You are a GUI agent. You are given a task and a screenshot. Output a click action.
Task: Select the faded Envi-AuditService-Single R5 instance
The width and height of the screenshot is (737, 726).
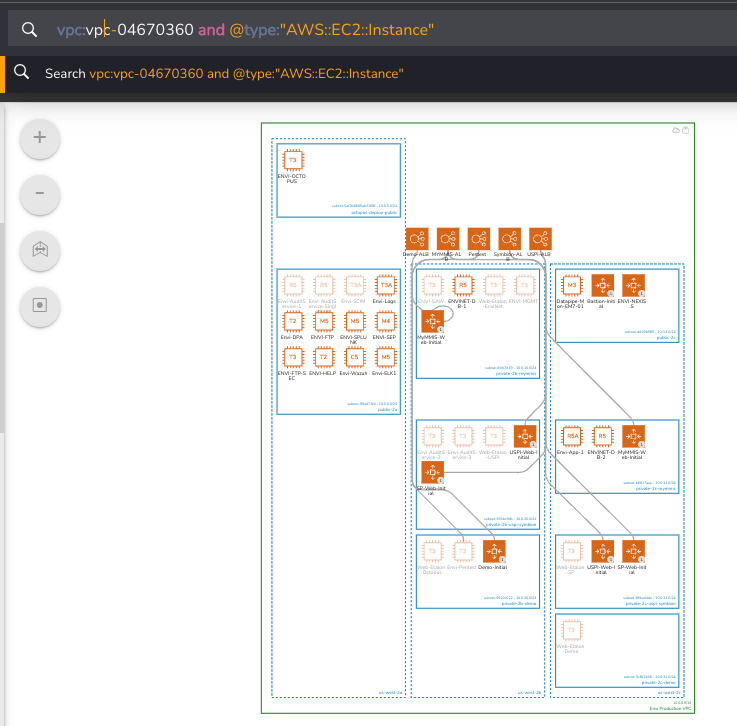click(x=324, y=285)
